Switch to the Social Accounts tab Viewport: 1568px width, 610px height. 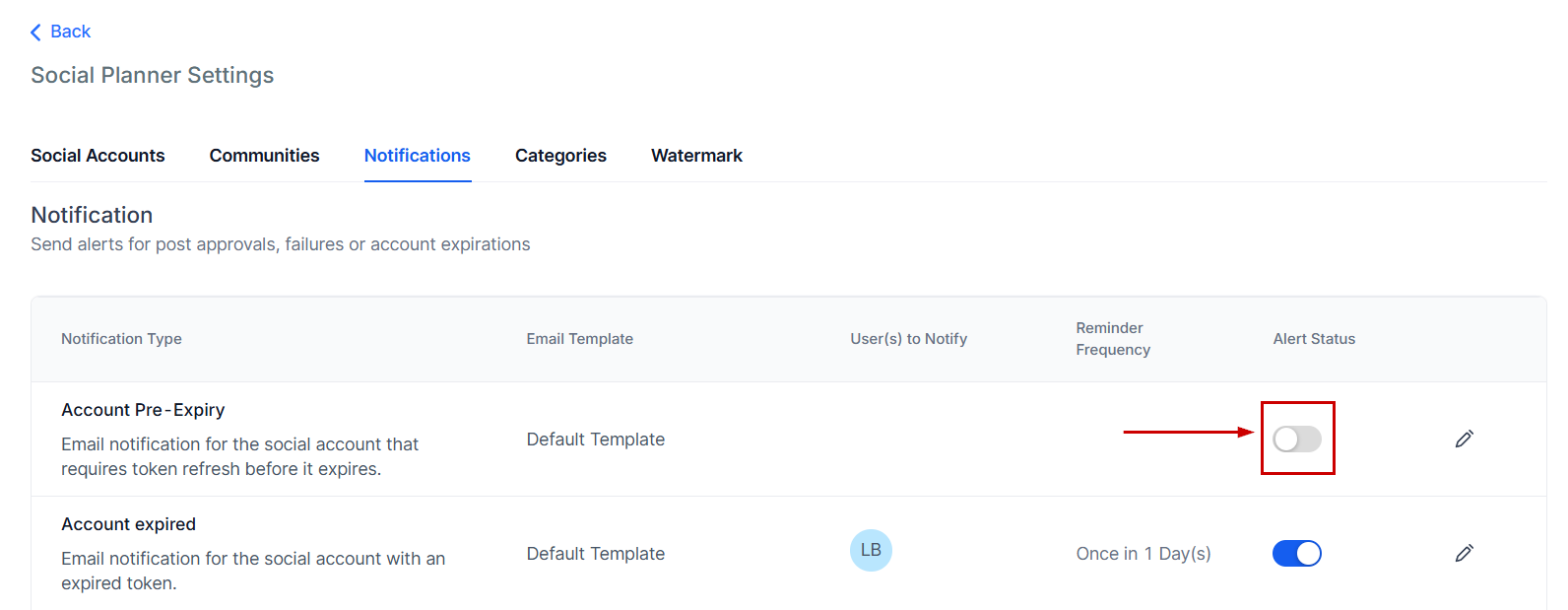coord(98,156)
